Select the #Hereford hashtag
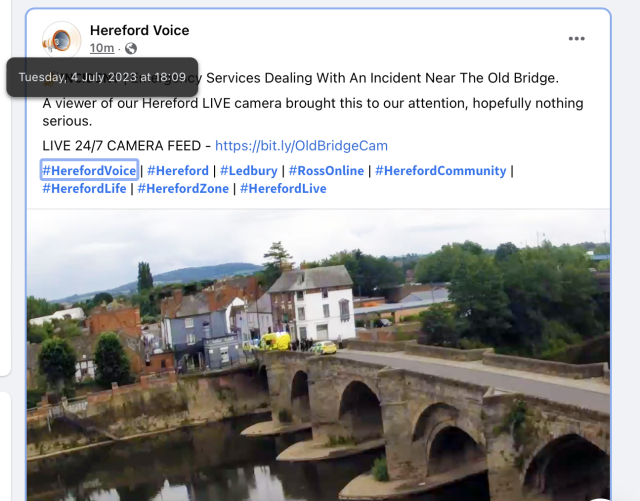Viewport: 640px width, 501px height. pyautogui.click(x=178, y=170)
